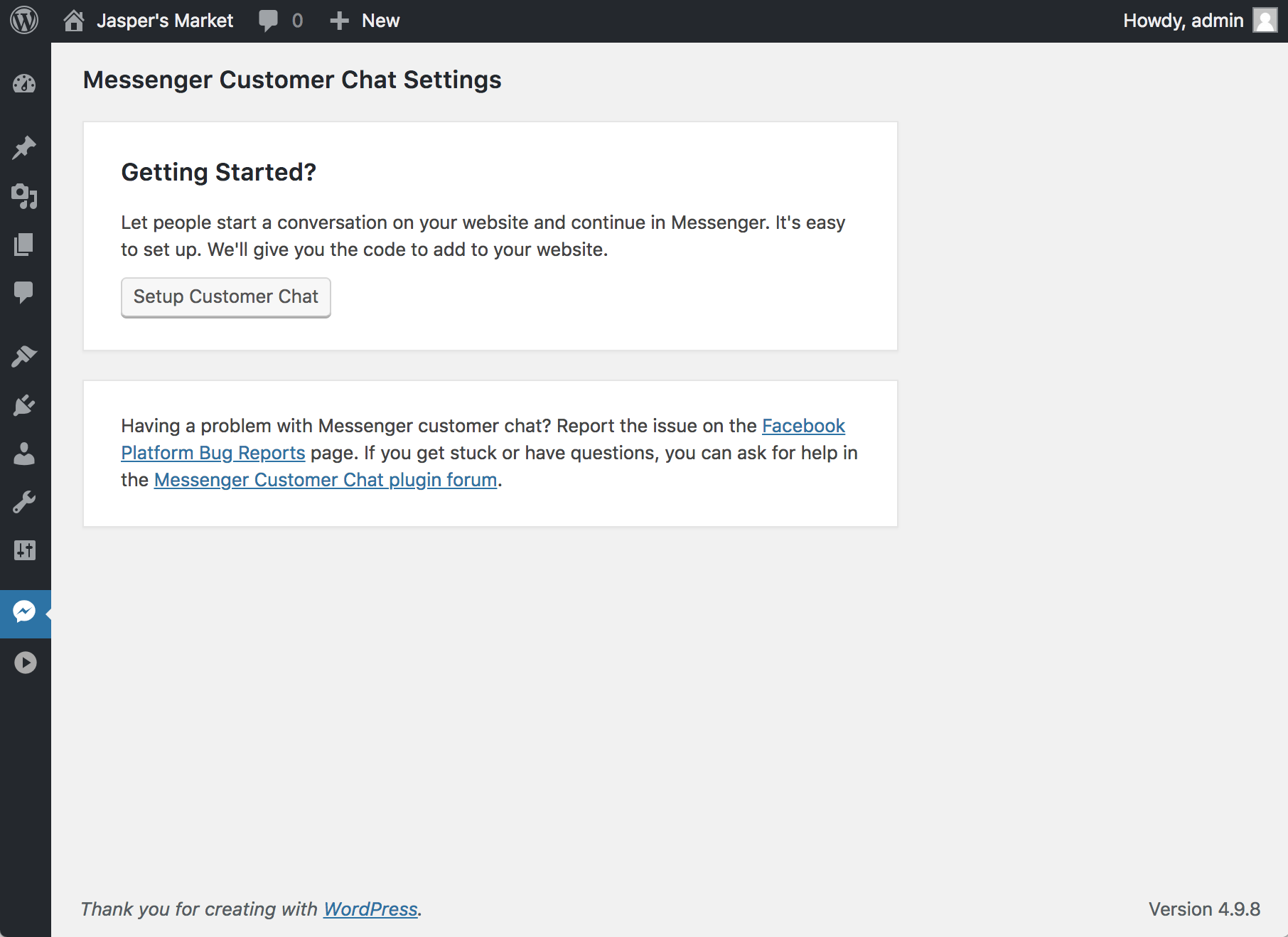Open the Users sidebar icon
1288x937 pixels.
(x=24, y=454)
